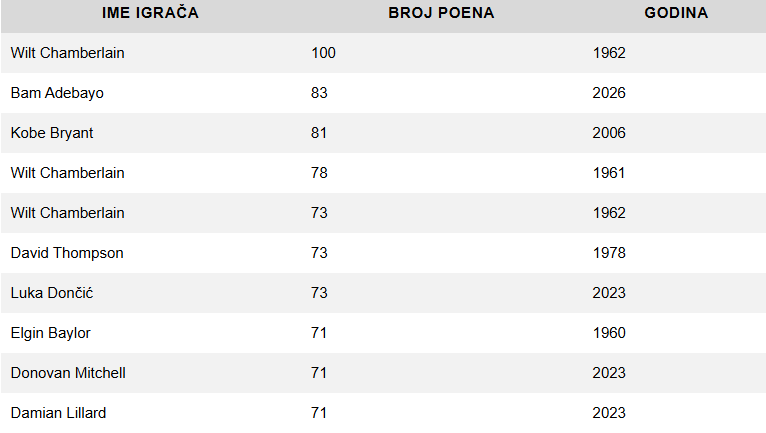Select the 81 points cell
Viewport: 766px width, 433px height.
pos(319,133)
